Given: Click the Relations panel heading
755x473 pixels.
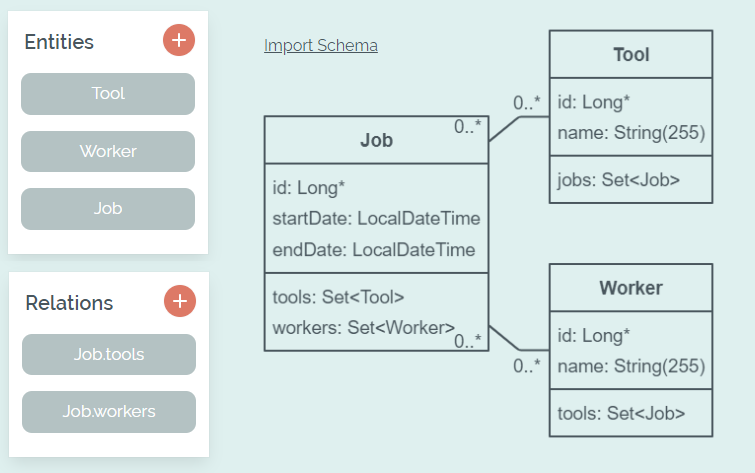Looking at the screenshot, I should 69,303.
